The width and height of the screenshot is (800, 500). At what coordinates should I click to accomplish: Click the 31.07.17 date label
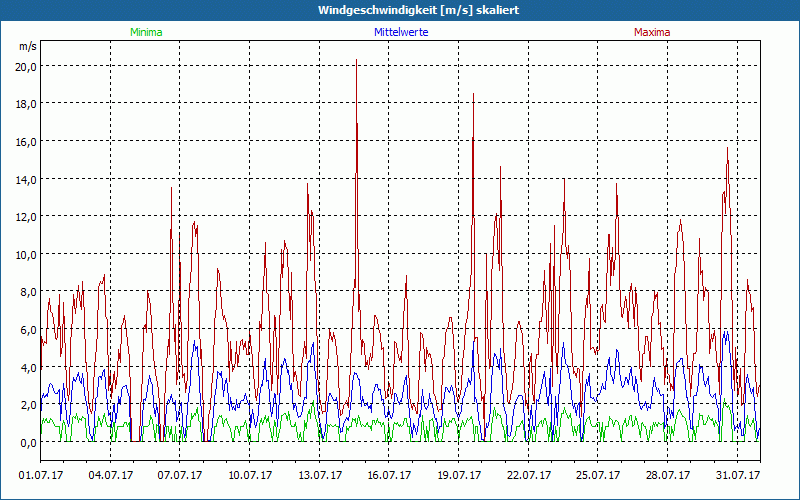(x=739, y=476)
